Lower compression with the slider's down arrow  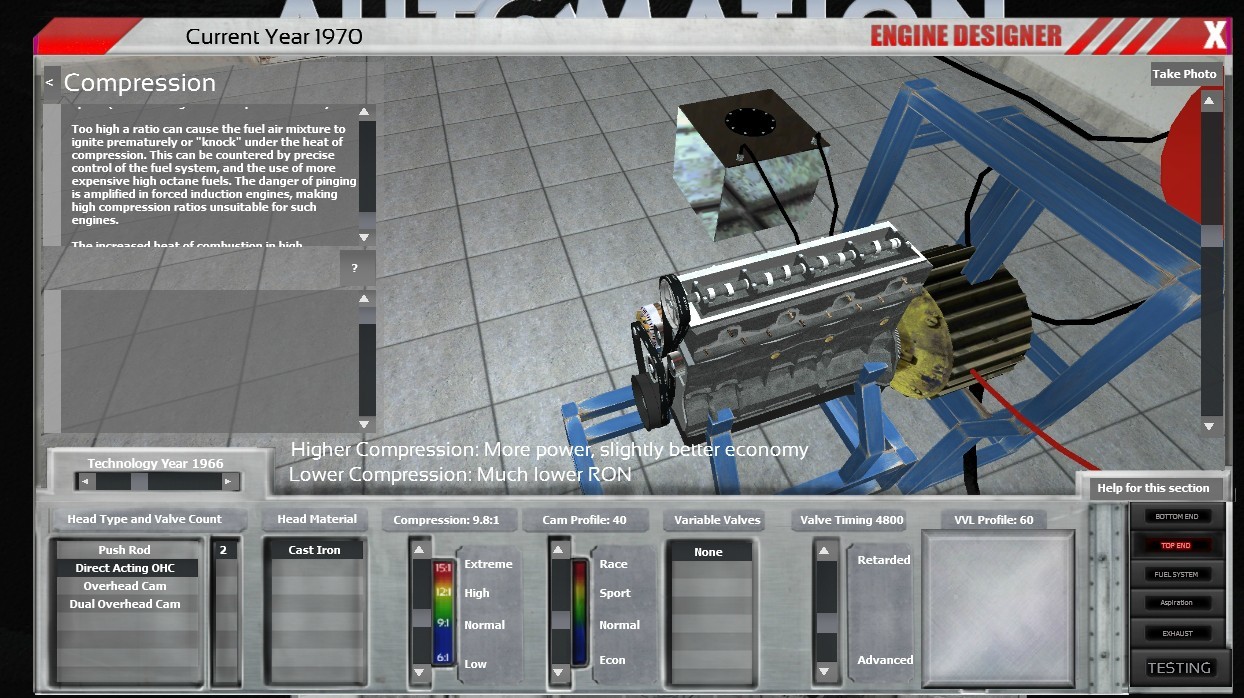tap(420, 674)
